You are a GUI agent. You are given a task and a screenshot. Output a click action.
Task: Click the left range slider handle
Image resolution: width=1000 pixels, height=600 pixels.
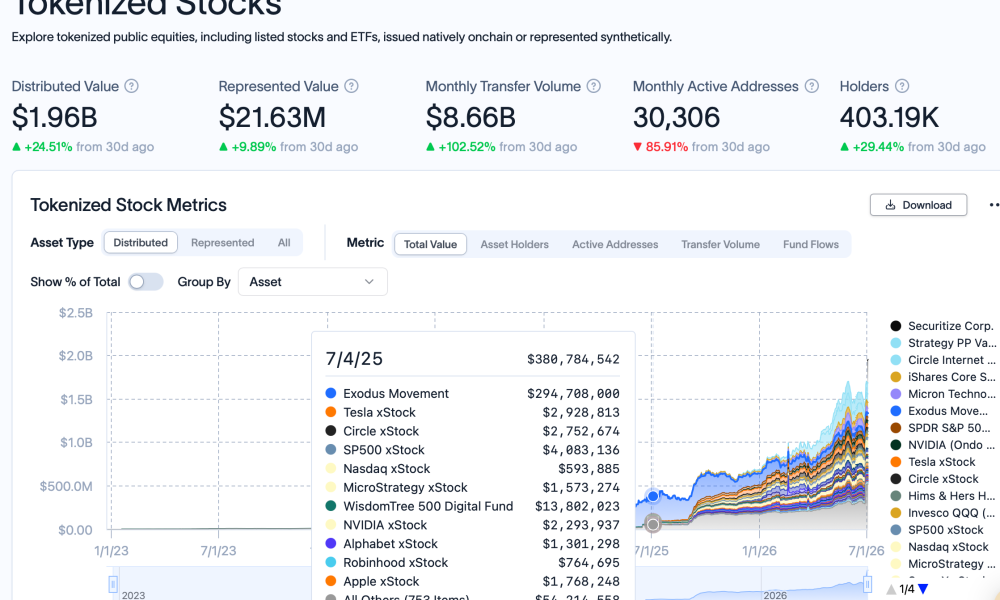[x=113, y=583]
